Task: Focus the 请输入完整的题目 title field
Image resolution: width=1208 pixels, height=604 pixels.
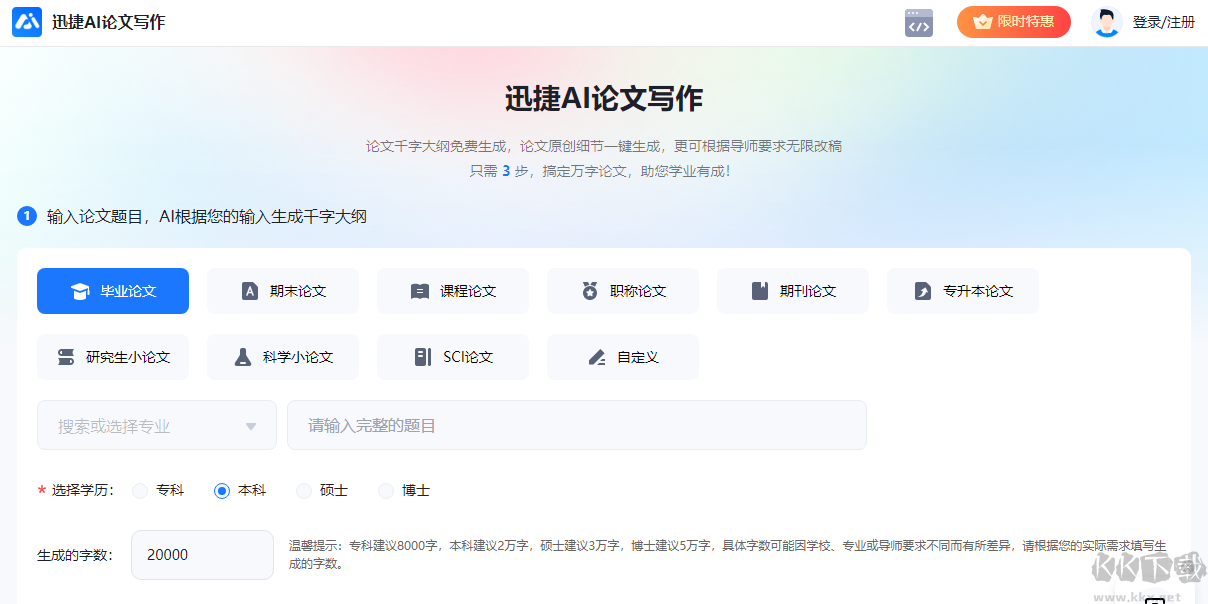Action: (577, 426)
